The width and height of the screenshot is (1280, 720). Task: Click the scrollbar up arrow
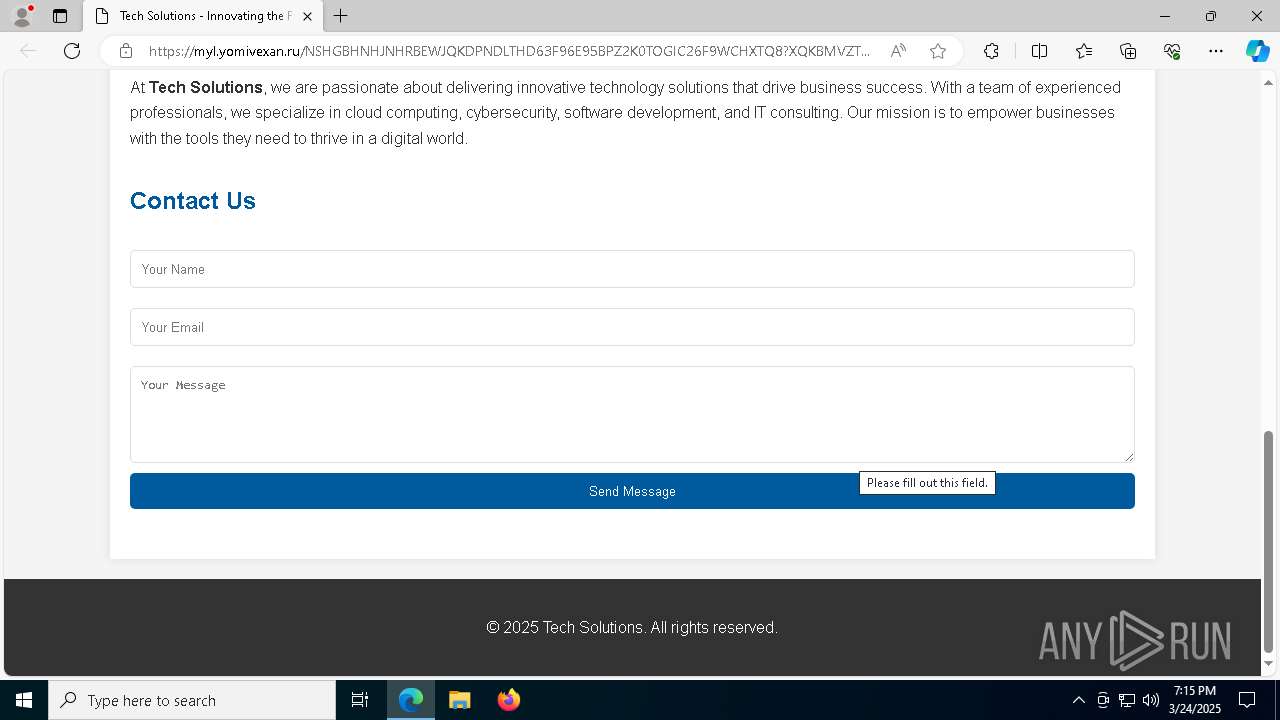click(x=1269, y=82)
